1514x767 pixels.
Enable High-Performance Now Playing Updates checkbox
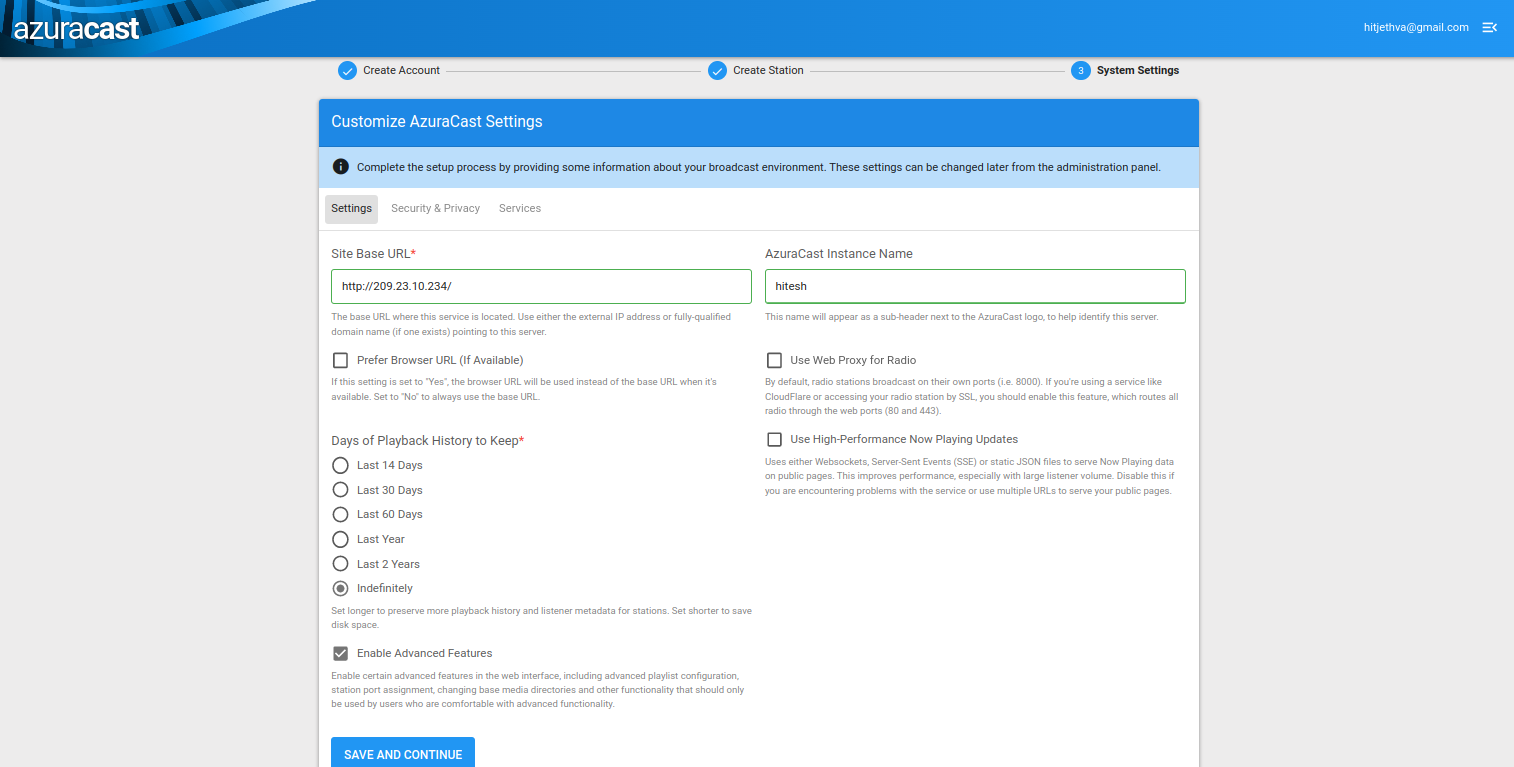(774, 439)
